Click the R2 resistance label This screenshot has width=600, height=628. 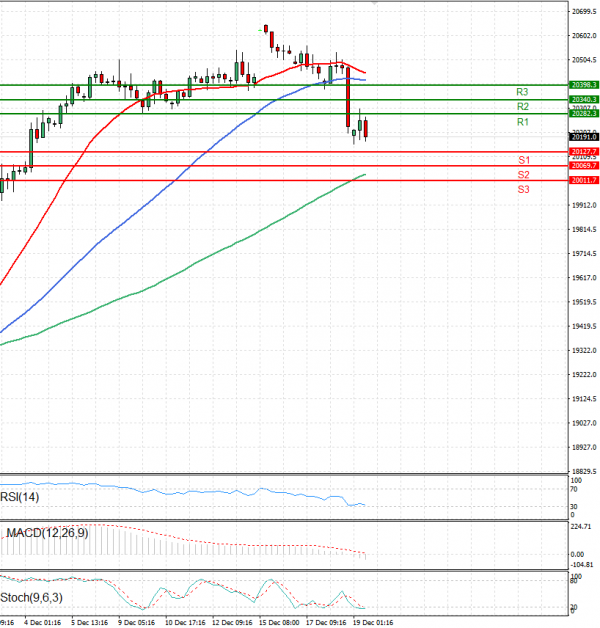tap(523, 107)
